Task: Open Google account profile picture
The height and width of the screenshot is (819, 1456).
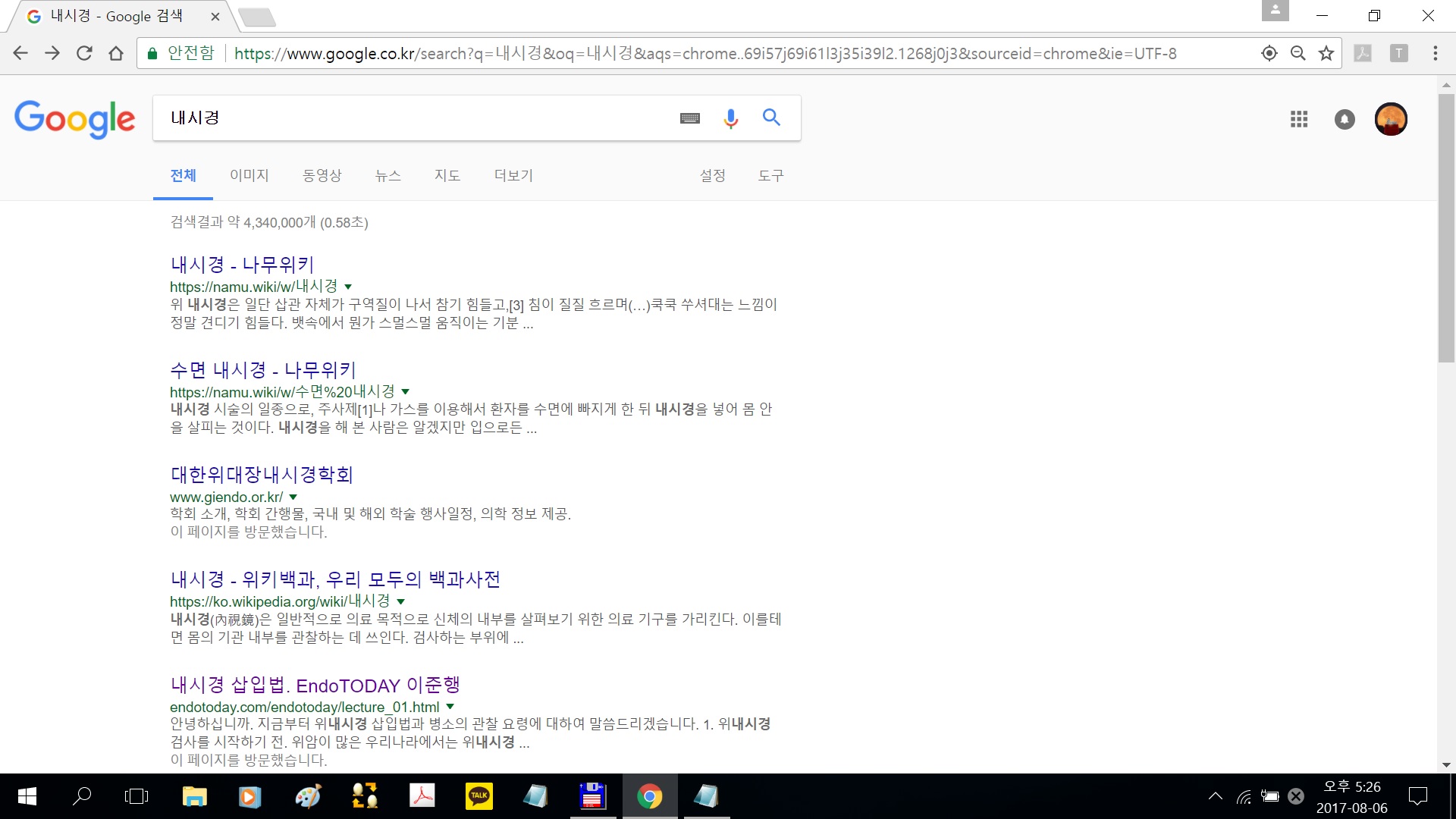Action: [1391, 119]
